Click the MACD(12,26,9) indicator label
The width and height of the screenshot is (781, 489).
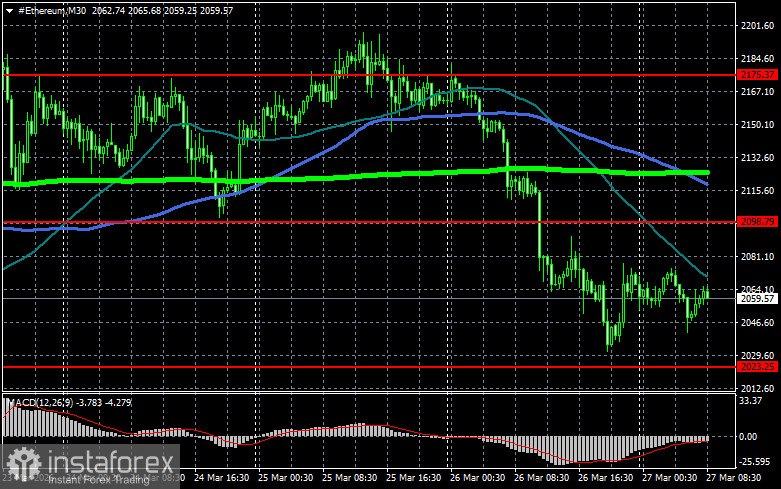40,402
